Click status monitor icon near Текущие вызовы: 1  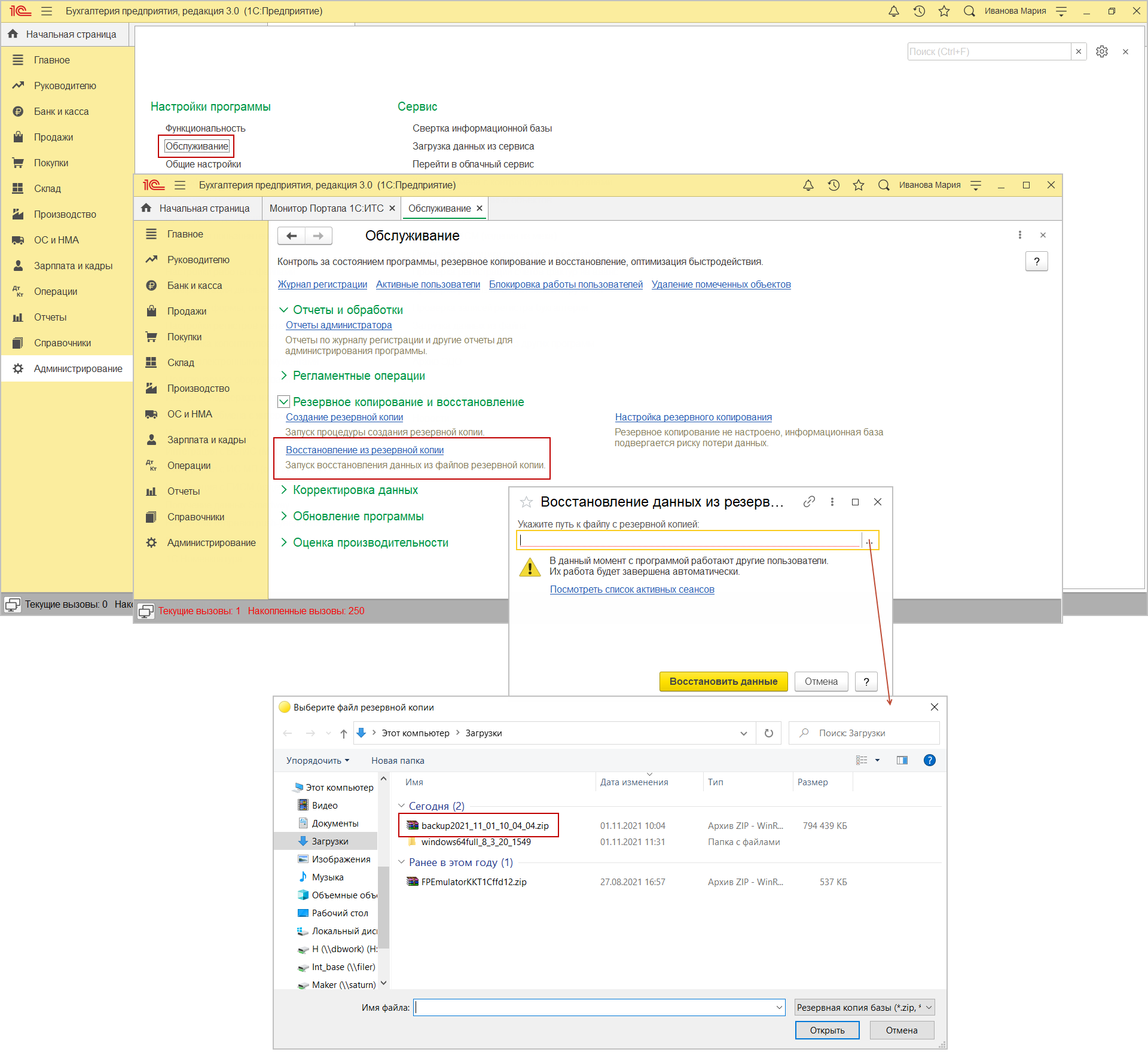coord(146,611)
